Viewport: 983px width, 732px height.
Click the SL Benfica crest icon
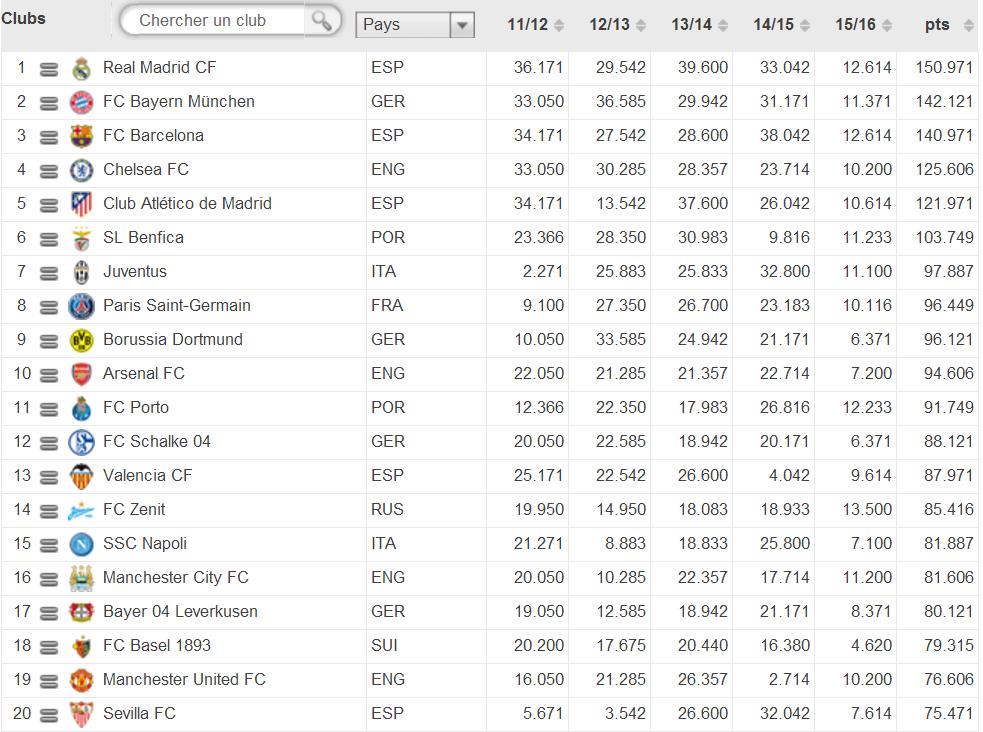pos(81,238)
